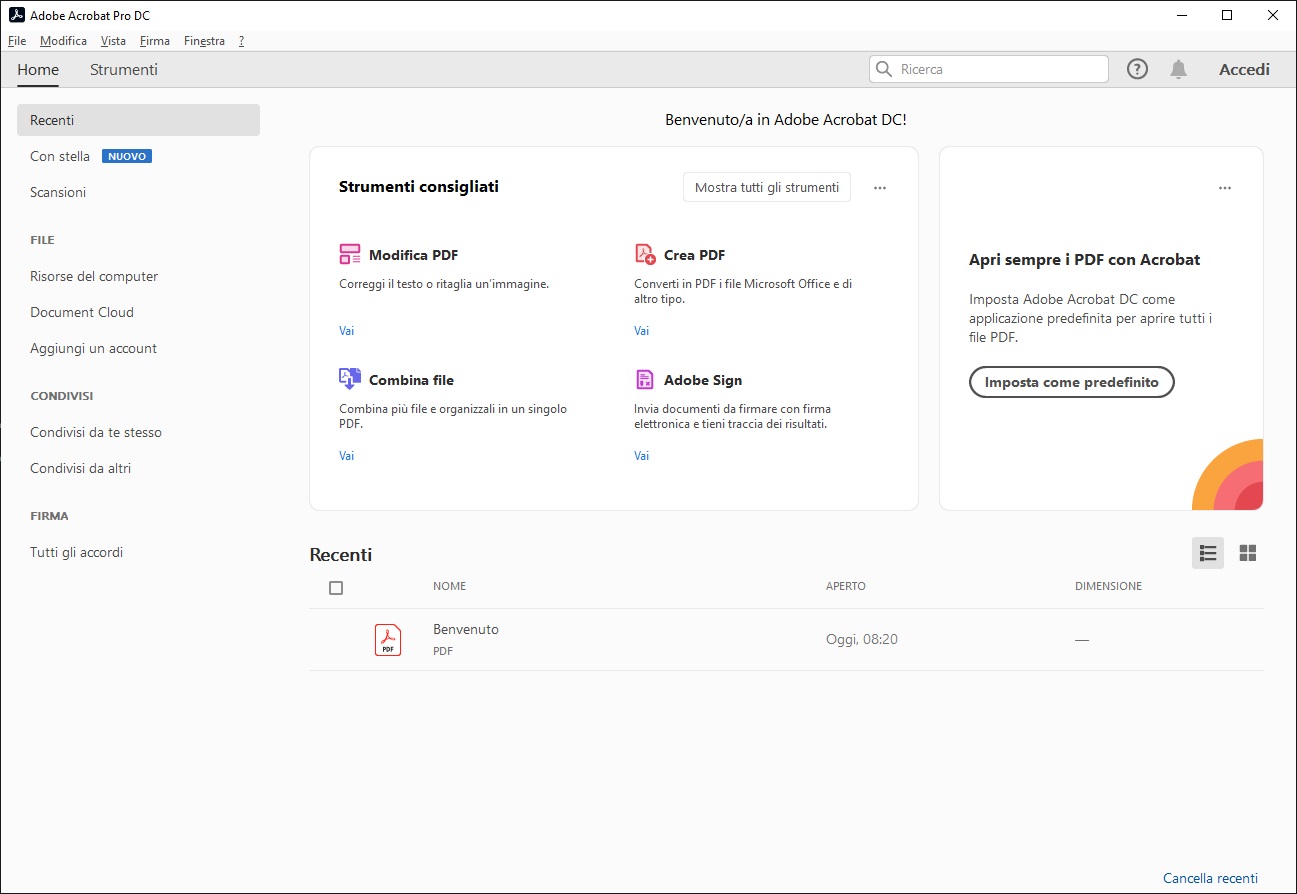
Task: Tick the select-all checkbox in Recenti header
Action: coord(336,588)
